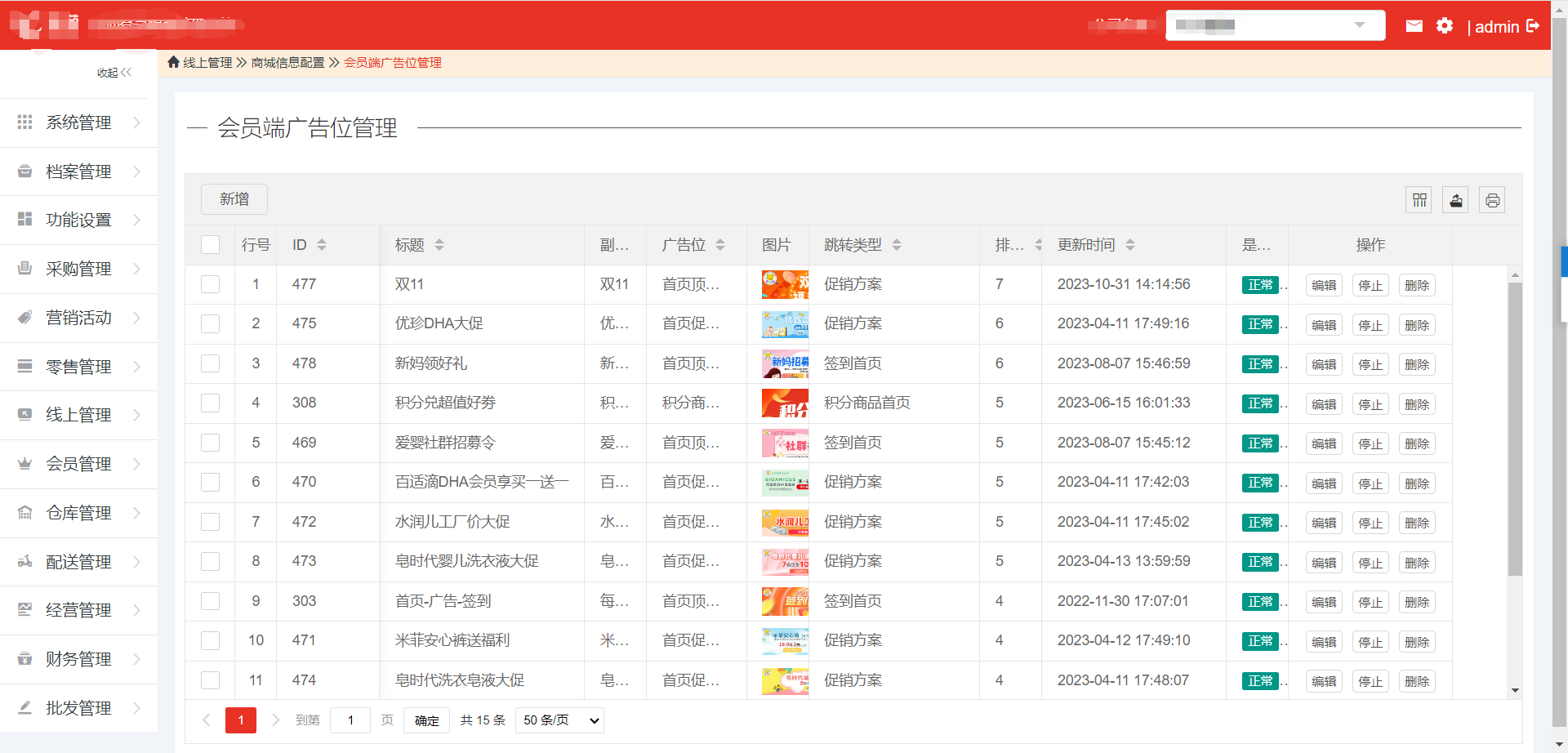Click the 会员管理 crown icon
The height and width of the screenshot is (753, 1568).
coord(25,464)
